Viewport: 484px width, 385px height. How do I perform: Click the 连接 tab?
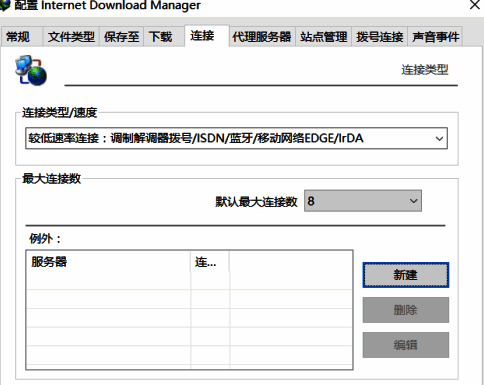[x=207, y=35]
